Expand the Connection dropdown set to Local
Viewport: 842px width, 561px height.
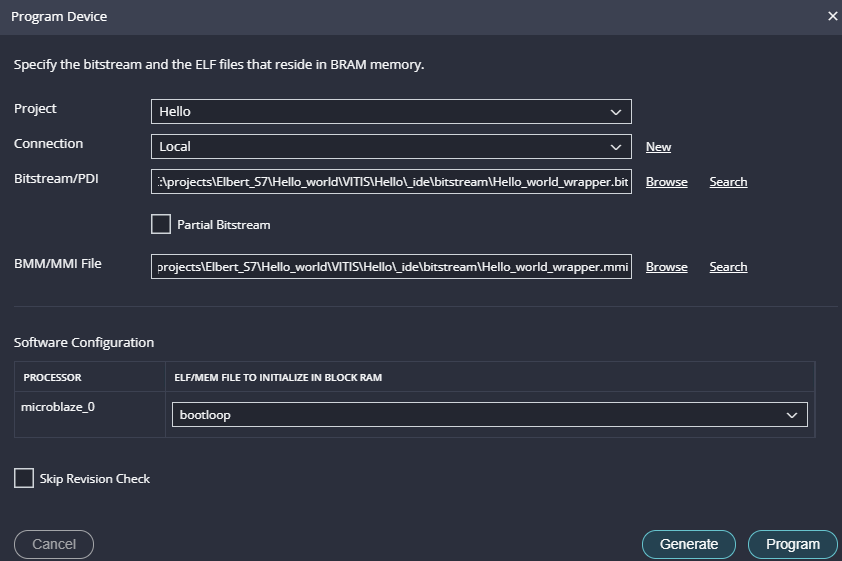390,147
